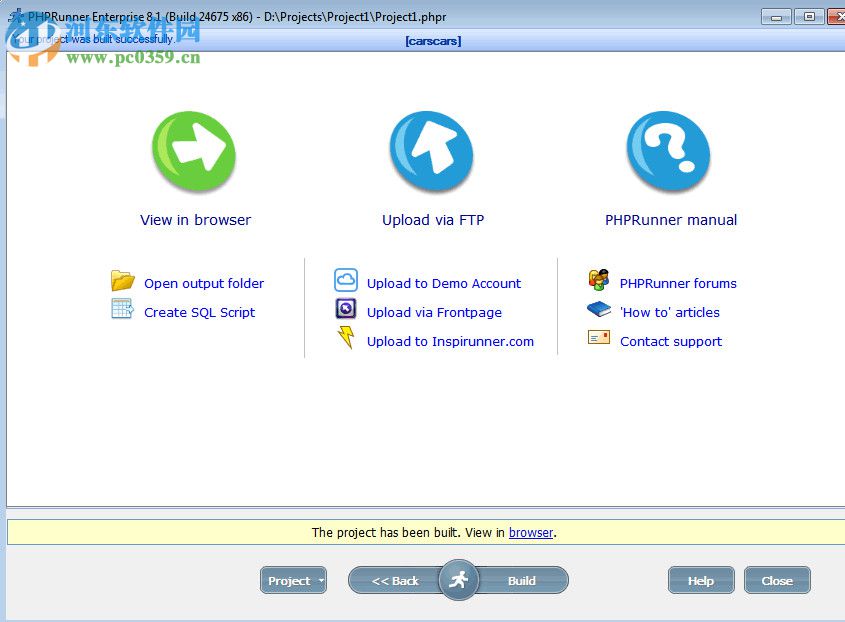
Task: Click the lightning Upload to Inspirunner.com icon
Action: [345, 339]
